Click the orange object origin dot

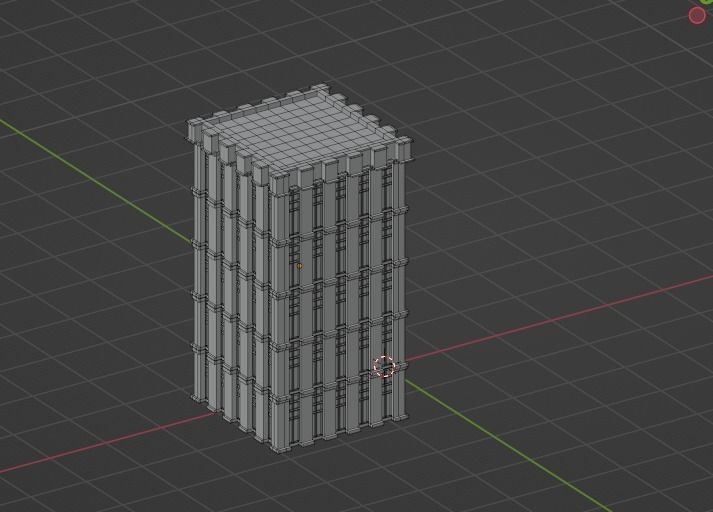point(299,266)
